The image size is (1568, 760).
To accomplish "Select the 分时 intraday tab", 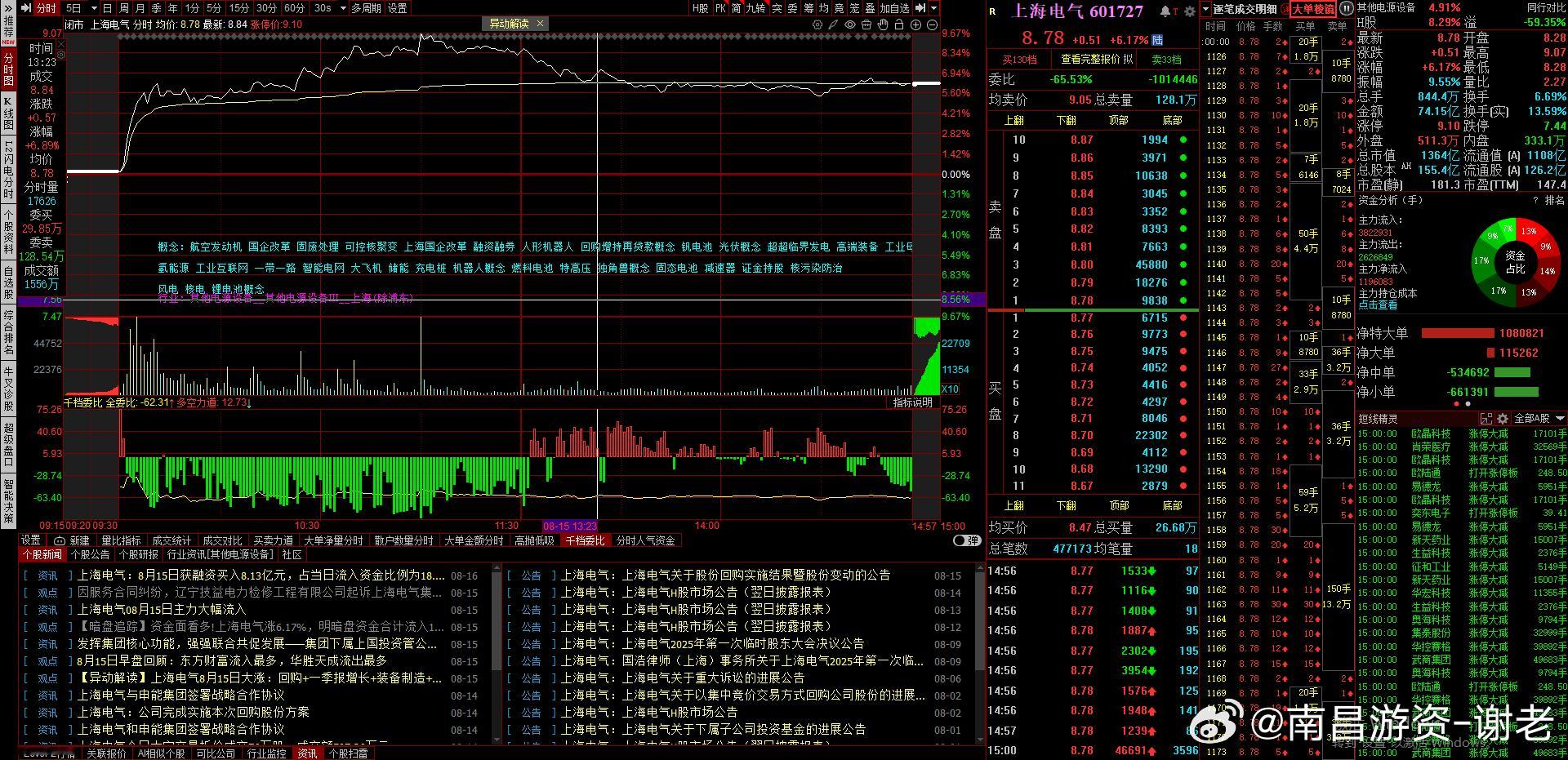I will tap(46, 8).
